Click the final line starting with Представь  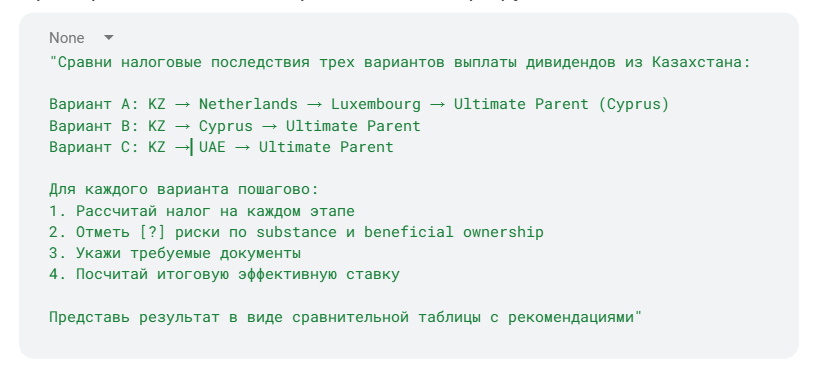tap(345, 317)
